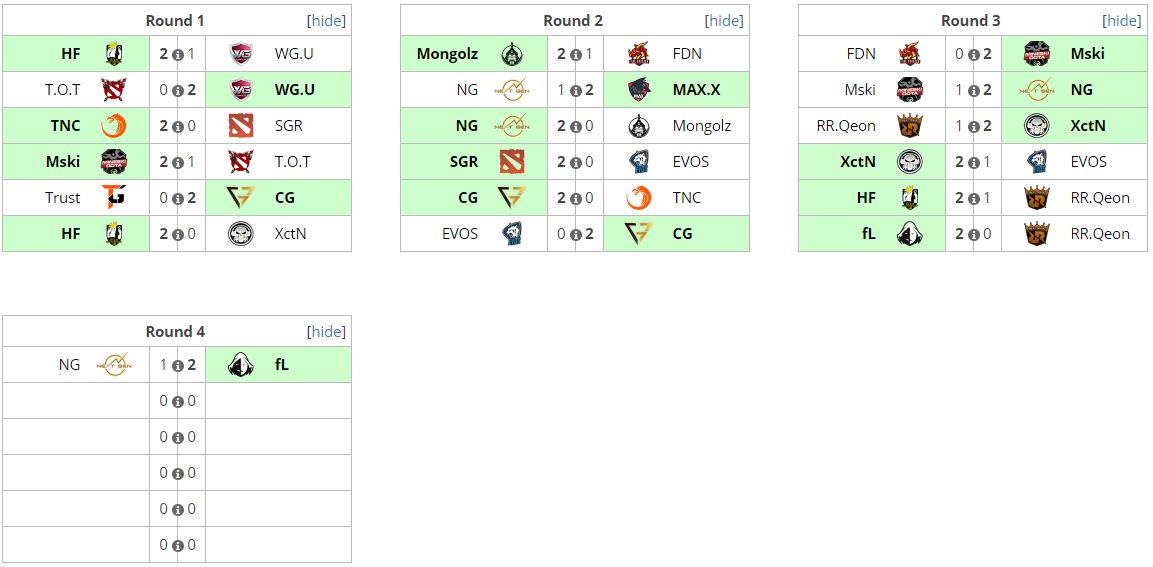Click the Round 3 header title
Image resolution: width=1153 pixels, height=567 pixels.
[x=970, y=21]
